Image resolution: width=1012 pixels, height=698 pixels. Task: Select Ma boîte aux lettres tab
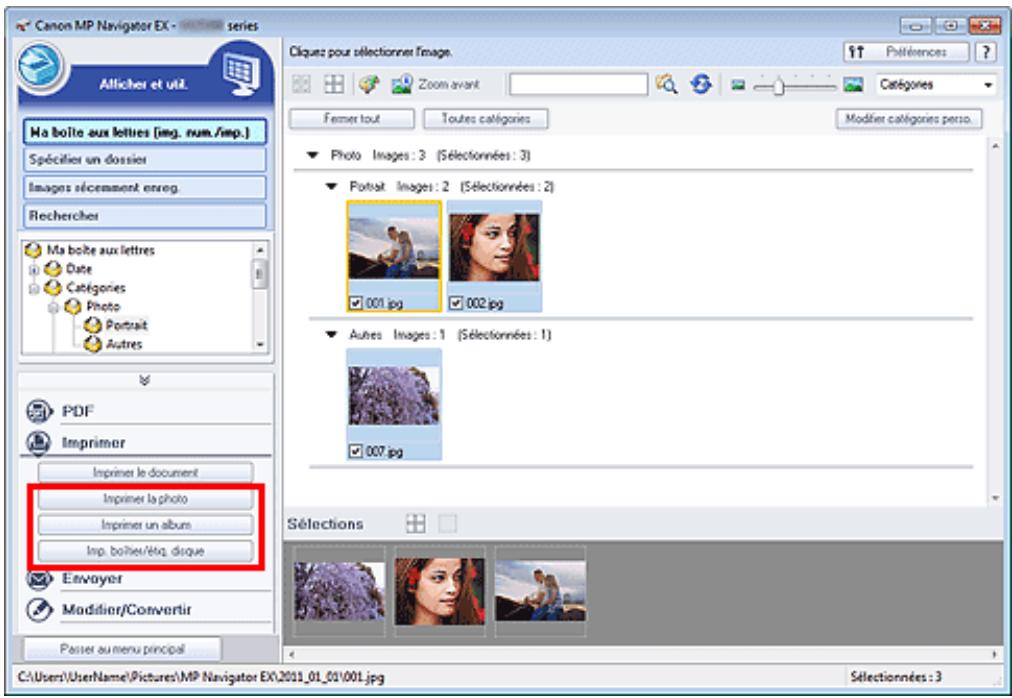[145, 132]
